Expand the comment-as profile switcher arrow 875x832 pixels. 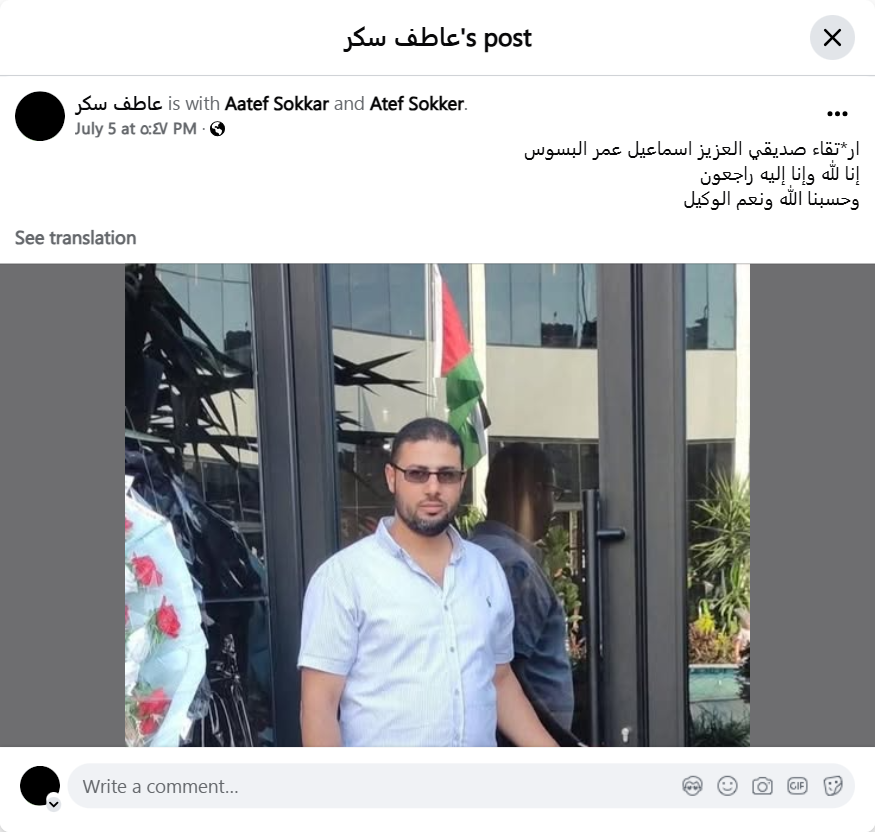tap(54, 804)
